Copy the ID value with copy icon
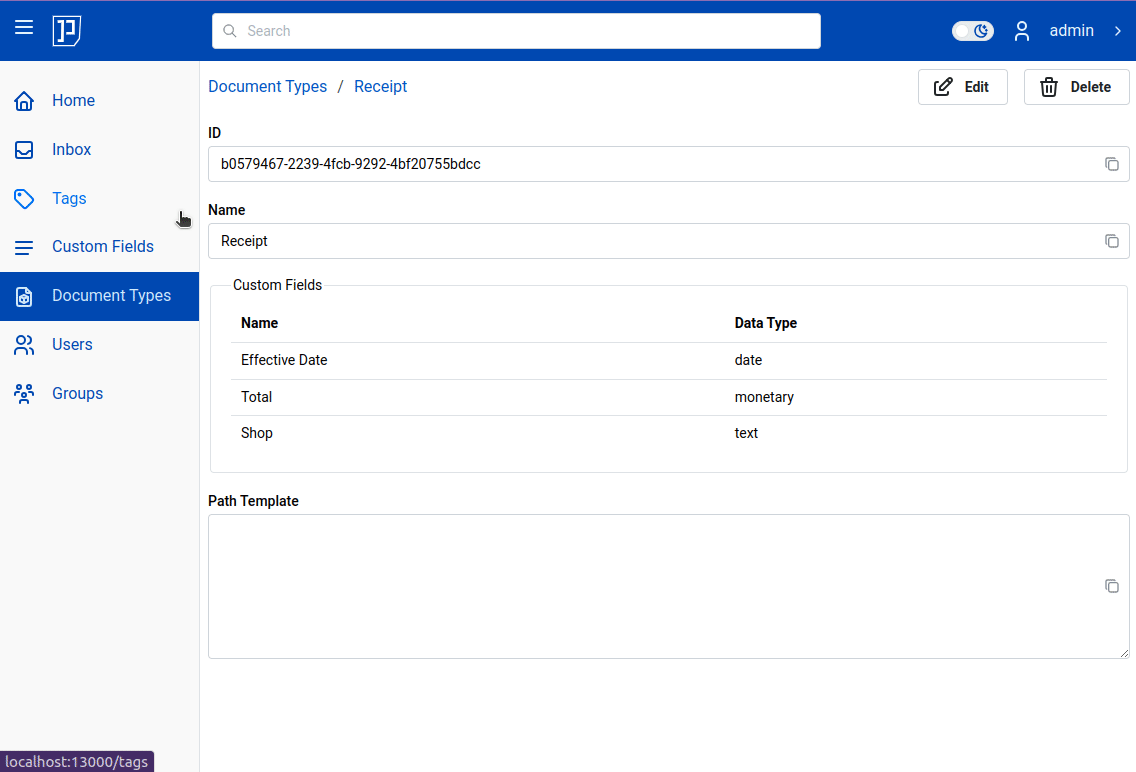 click(1111, 164)
